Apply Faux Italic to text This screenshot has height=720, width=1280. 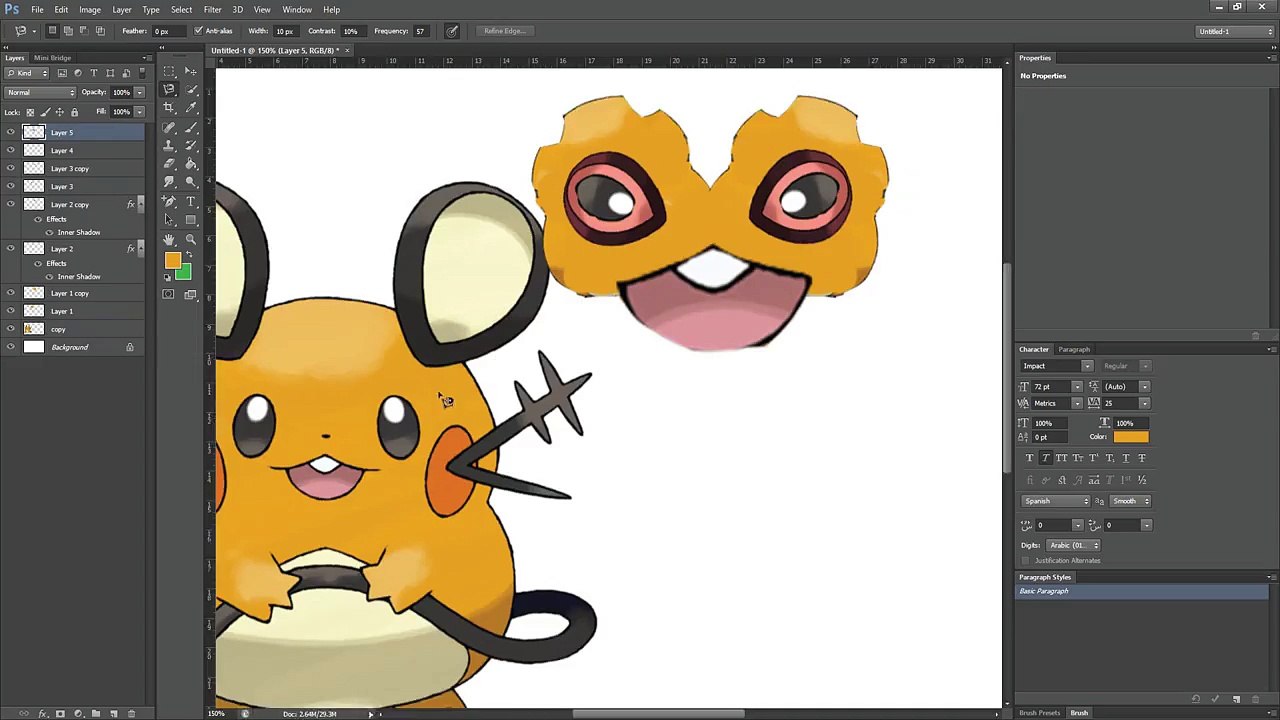pyautogui.click(x=1045, y=458)
